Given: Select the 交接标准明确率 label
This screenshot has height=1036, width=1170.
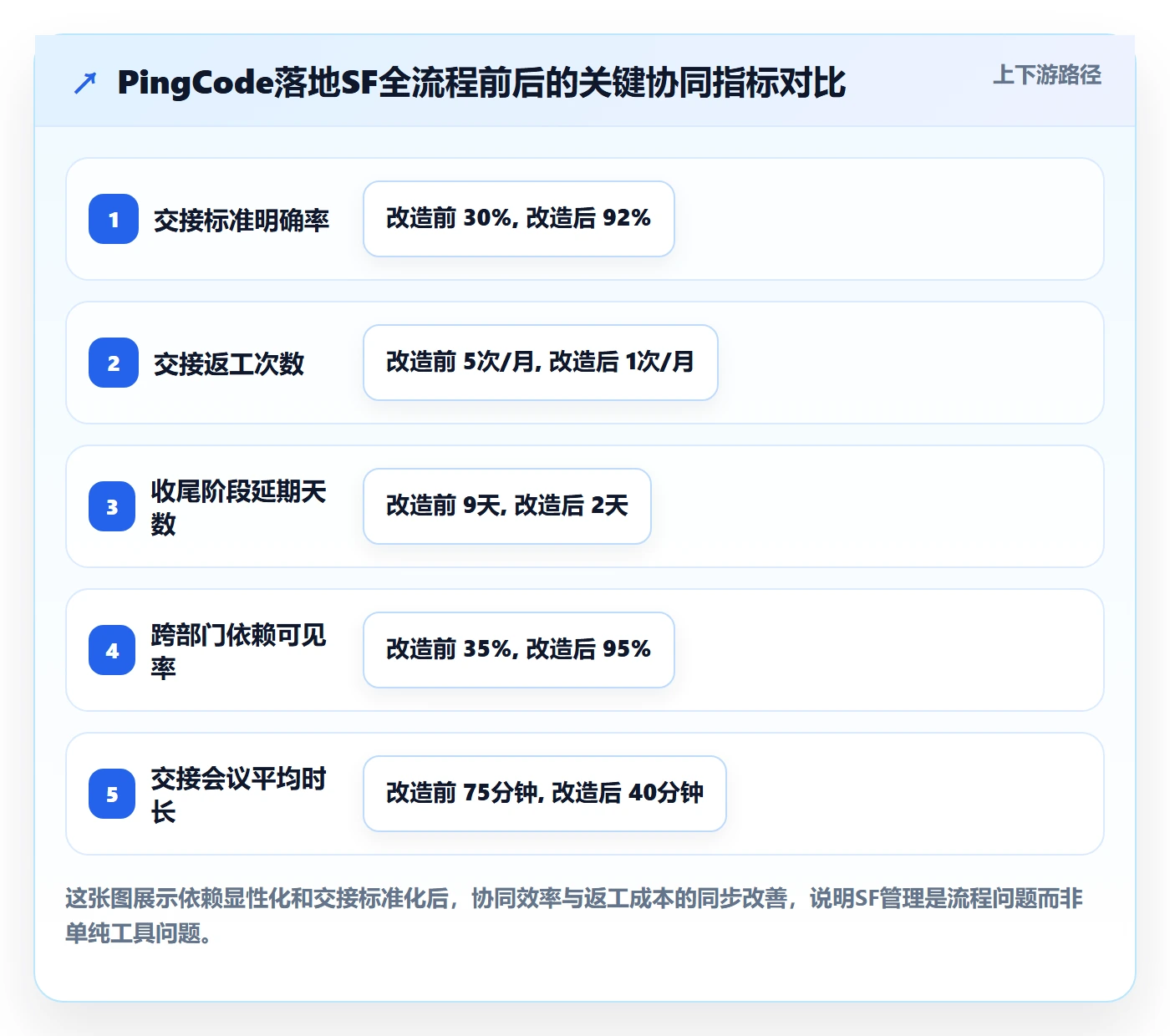Looking at the screenshot, I should [x=242, y=220].
